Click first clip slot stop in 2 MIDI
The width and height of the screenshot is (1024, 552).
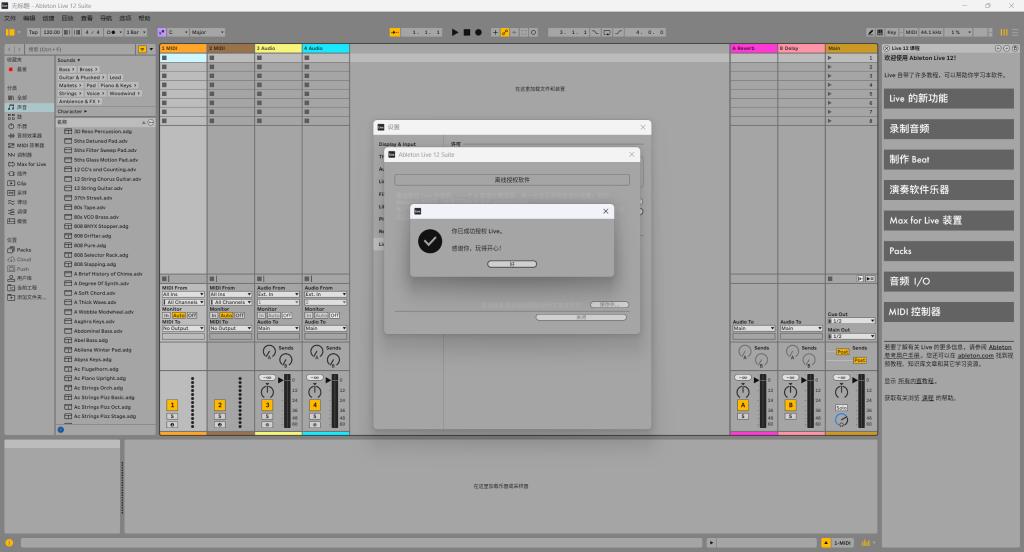[212, 58]
